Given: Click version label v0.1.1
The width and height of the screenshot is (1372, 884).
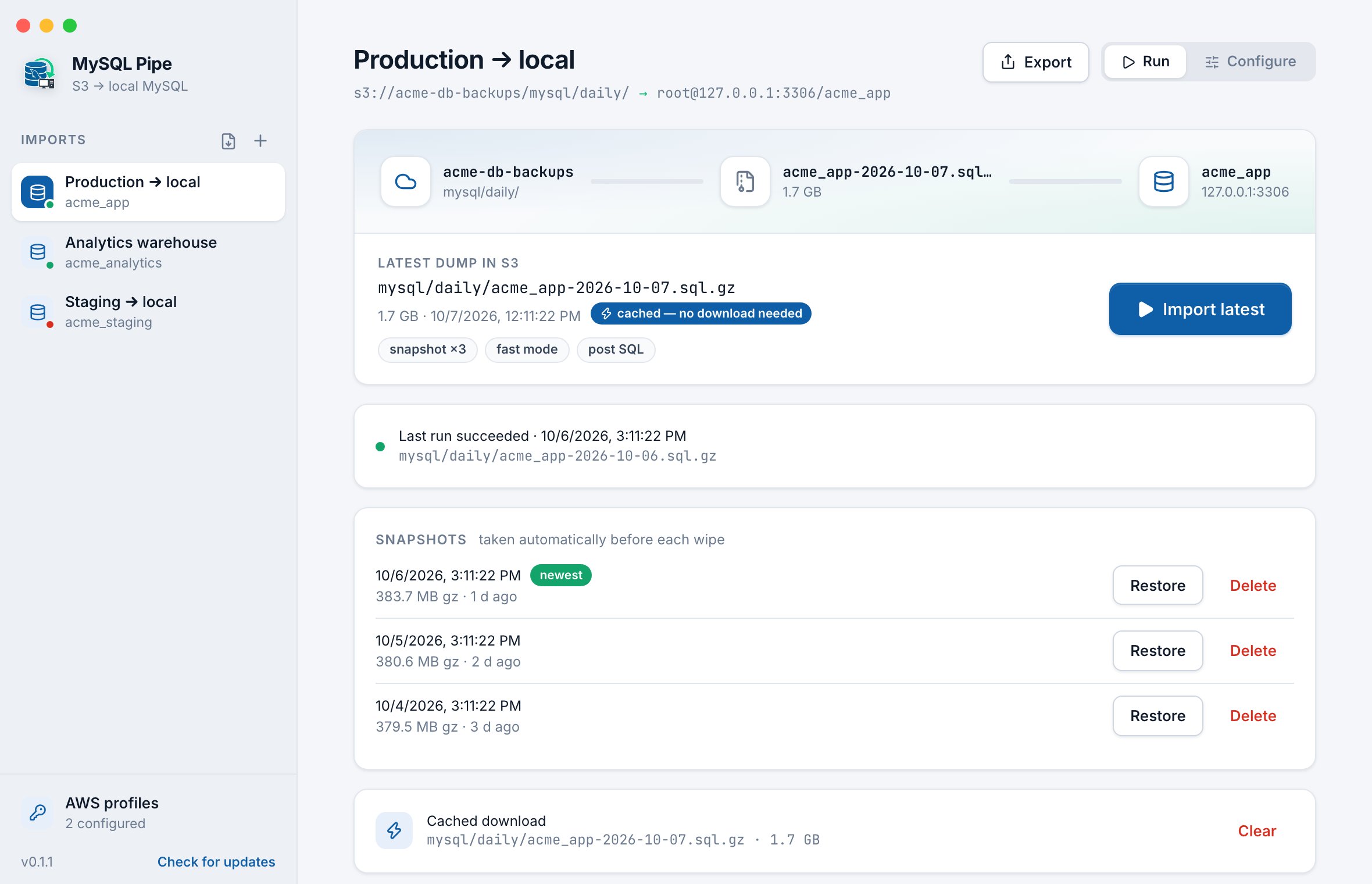Looking at the screenshot, I should point(37,862).
